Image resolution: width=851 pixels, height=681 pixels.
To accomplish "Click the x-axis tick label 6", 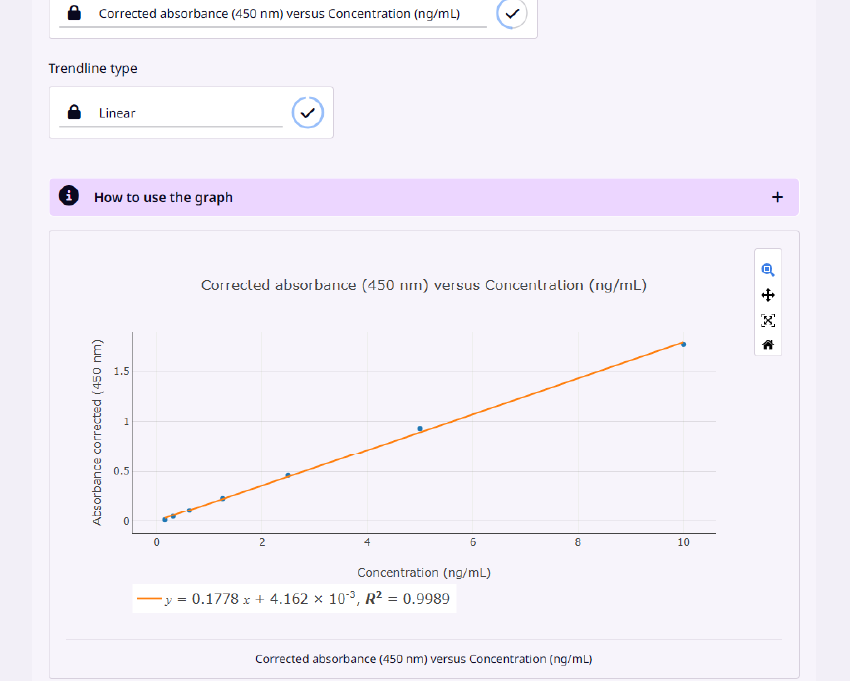I will (x=473, y=542).
